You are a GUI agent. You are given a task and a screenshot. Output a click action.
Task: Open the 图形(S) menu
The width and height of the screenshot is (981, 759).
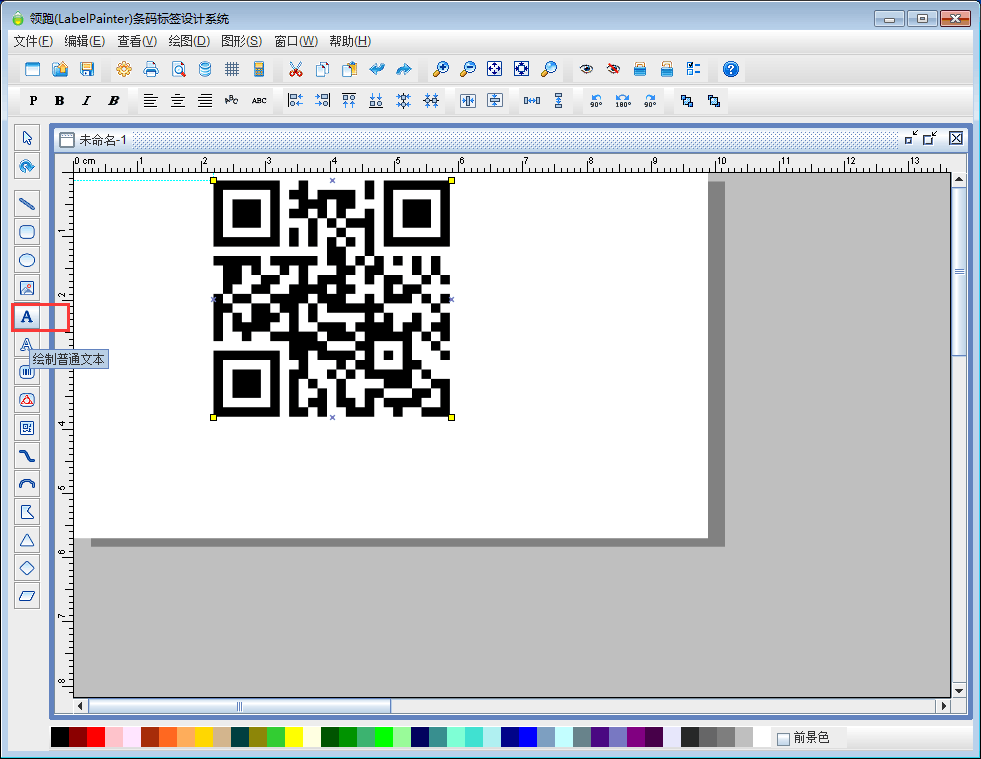coord(241,41)
